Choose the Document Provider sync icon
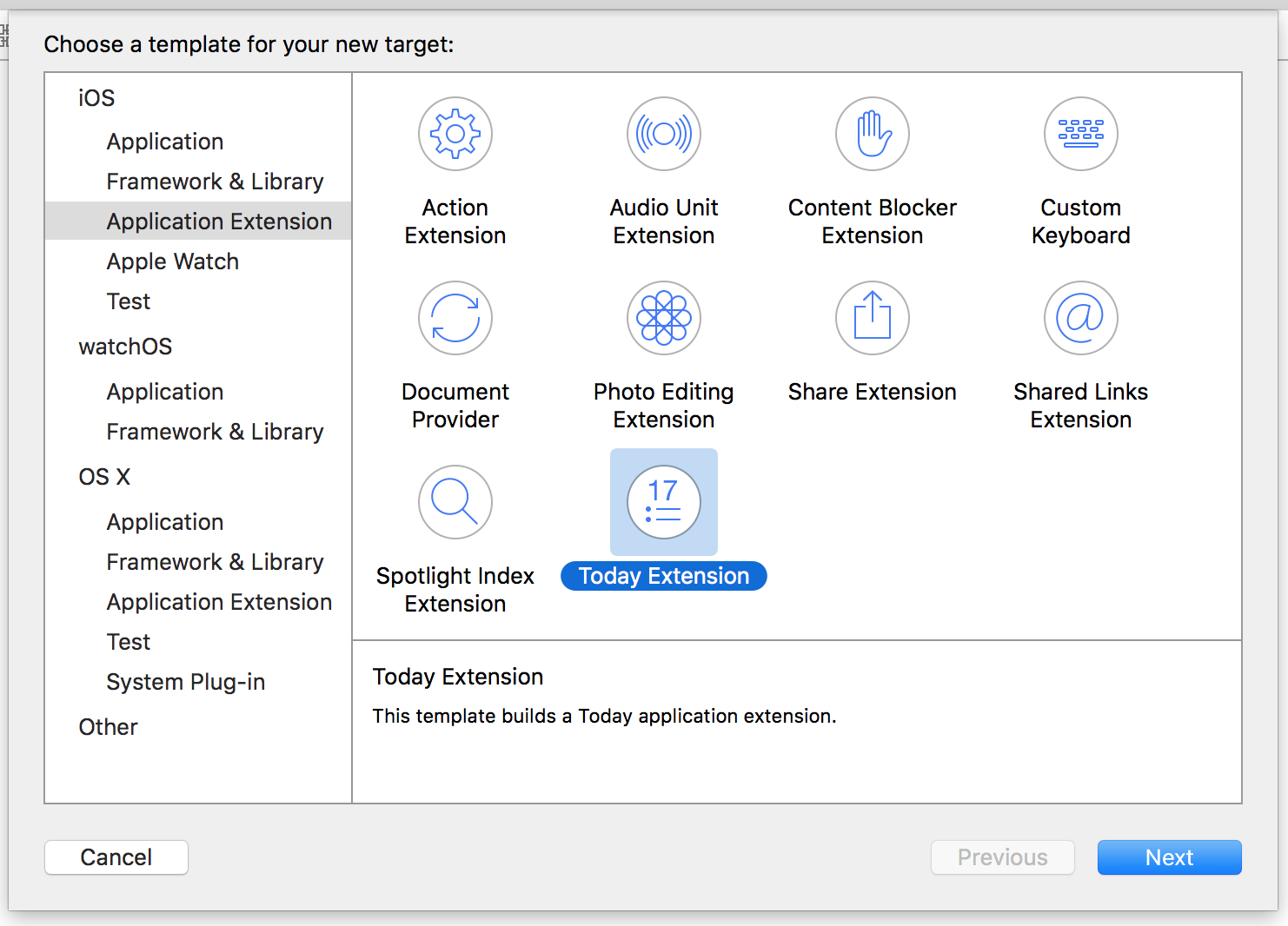This screenshot has height=926, width=1288. click(455, 318)
